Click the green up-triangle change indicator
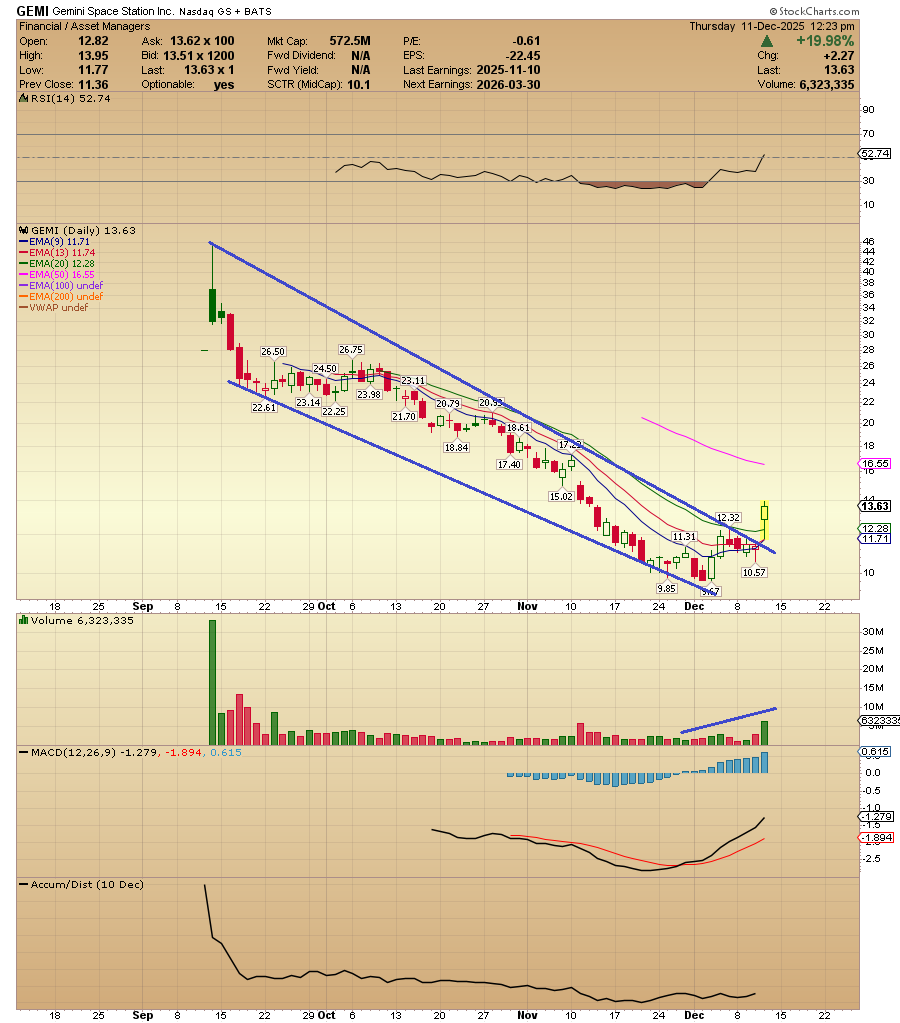Screen dimensions: 900x1023 tap(767, 41)
